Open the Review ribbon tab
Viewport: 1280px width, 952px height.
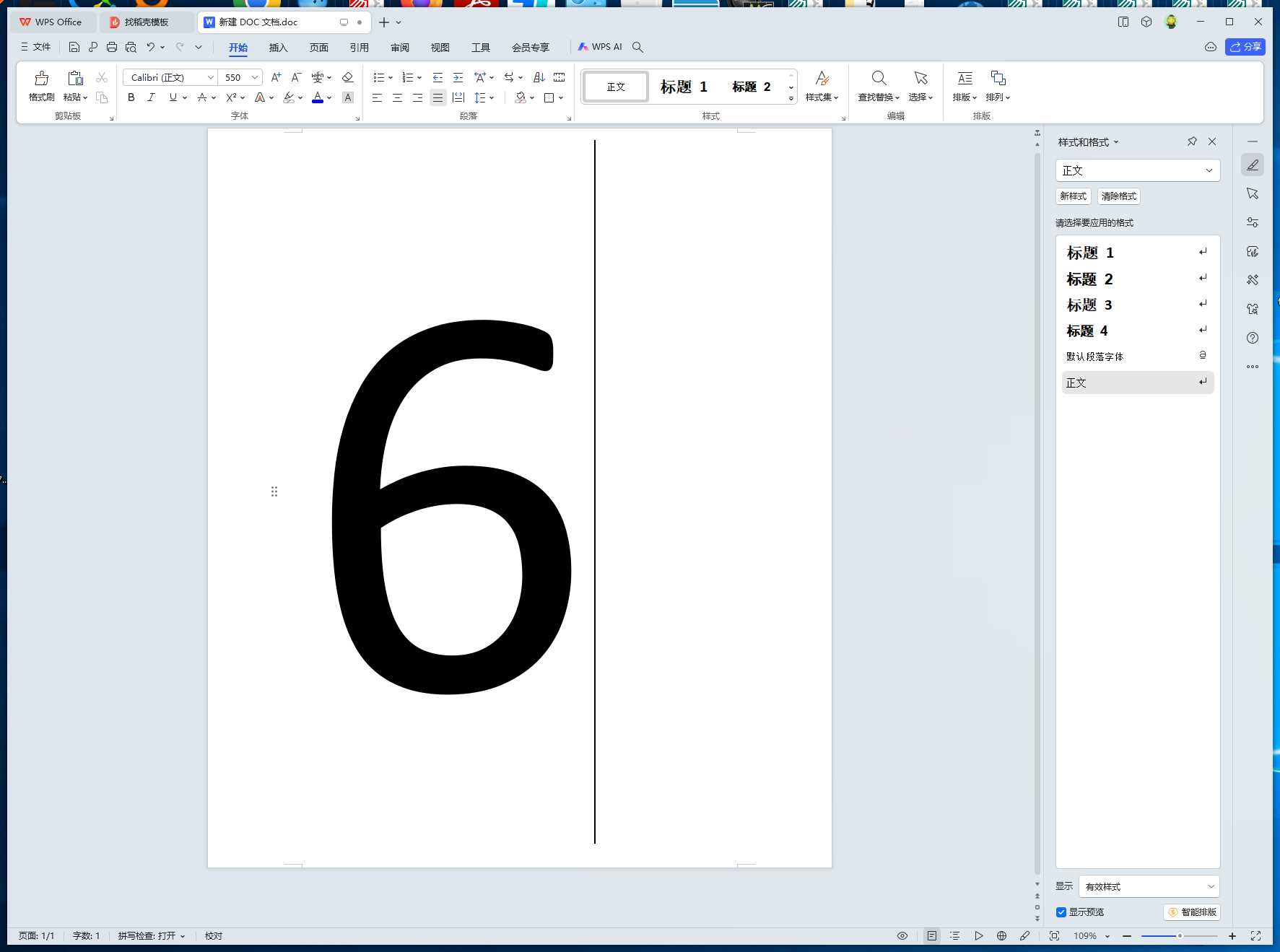399,47
